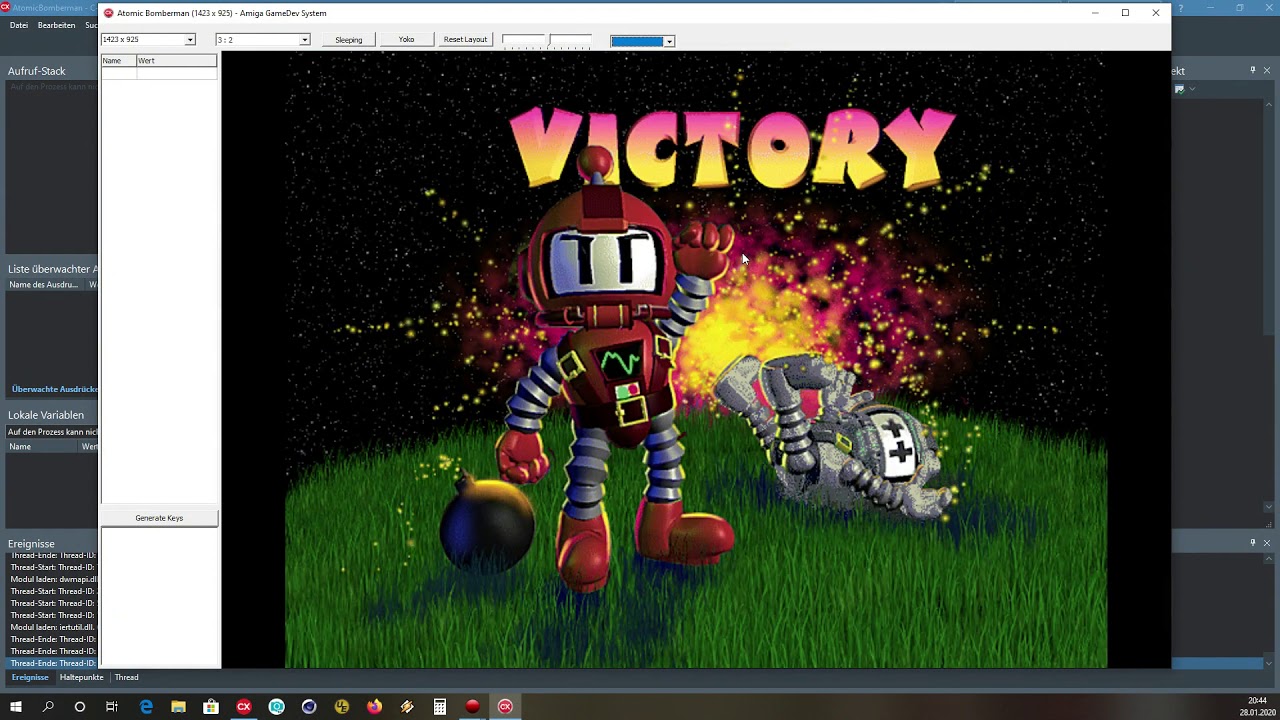Screen dimensions: 1280x720
Task: Click the blue color swatch field
Action: [x=637, y=41]
